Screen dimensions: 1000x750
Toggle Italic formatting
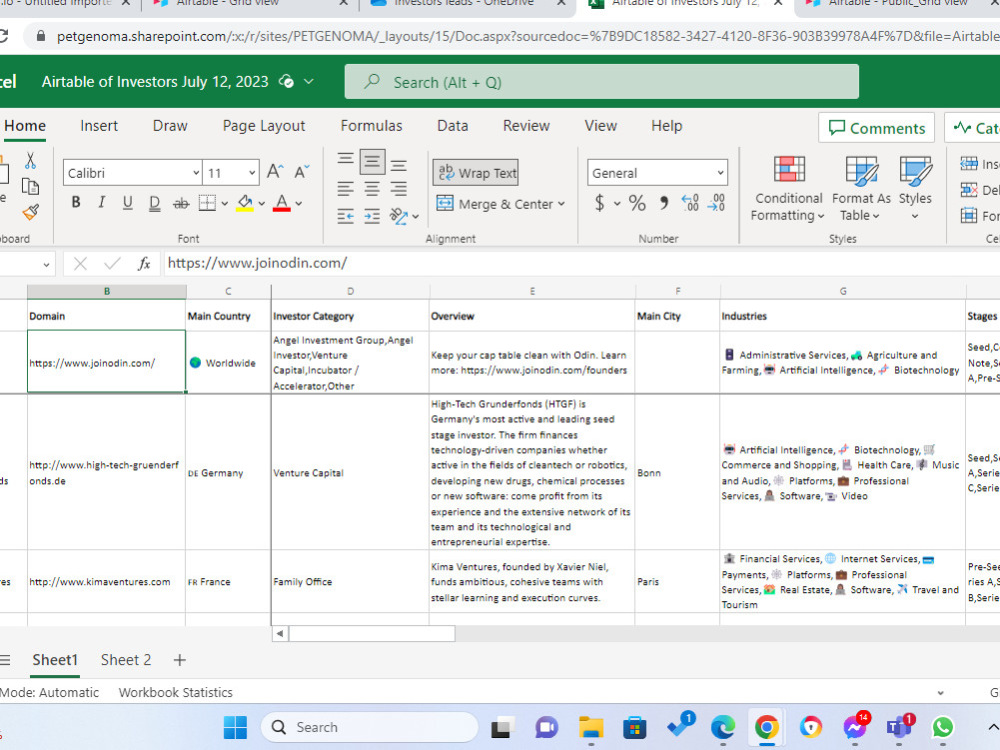pos(101,203)
